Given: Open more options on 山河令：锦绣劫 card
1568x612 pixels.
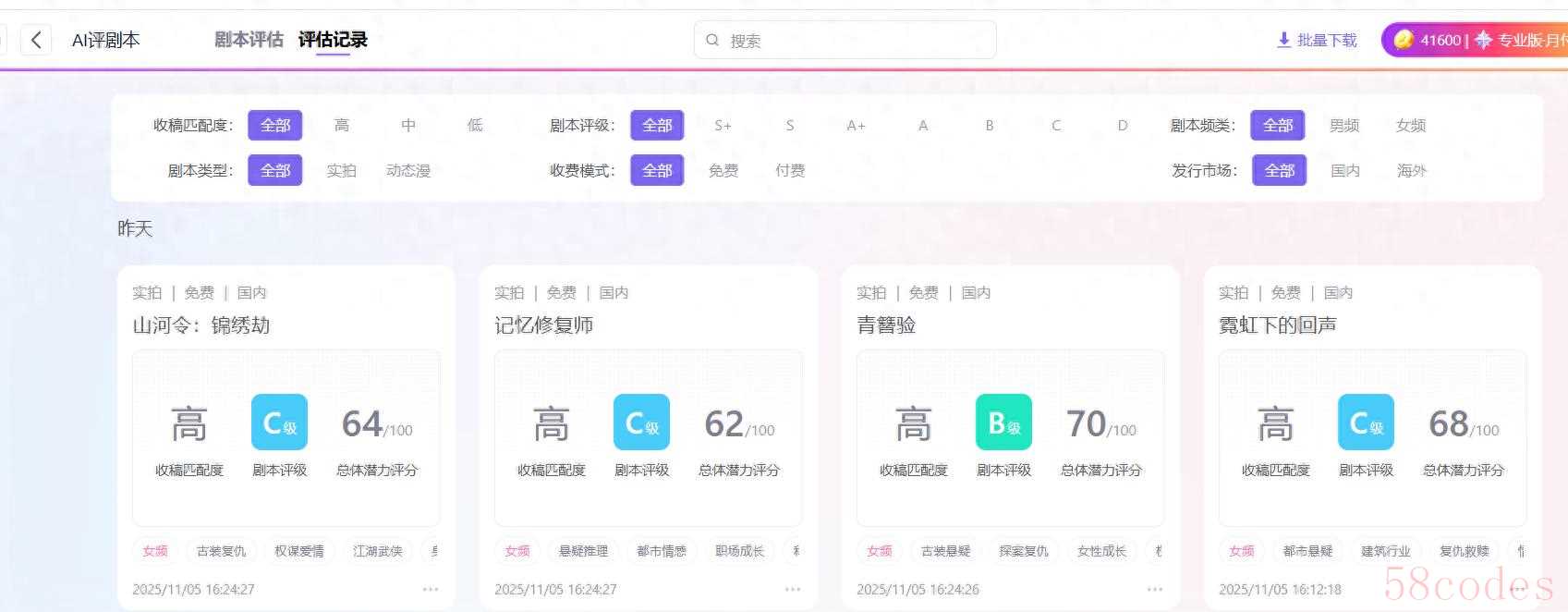Looking at the screenshot, I should (x=431, y=589).
